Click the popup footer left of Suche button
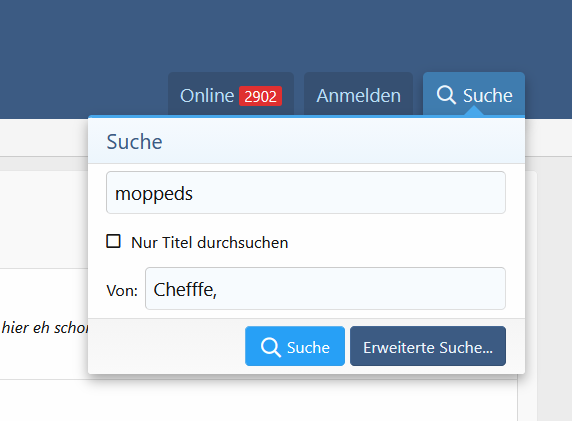Screen dimensions: 572x421 (166, 346)
